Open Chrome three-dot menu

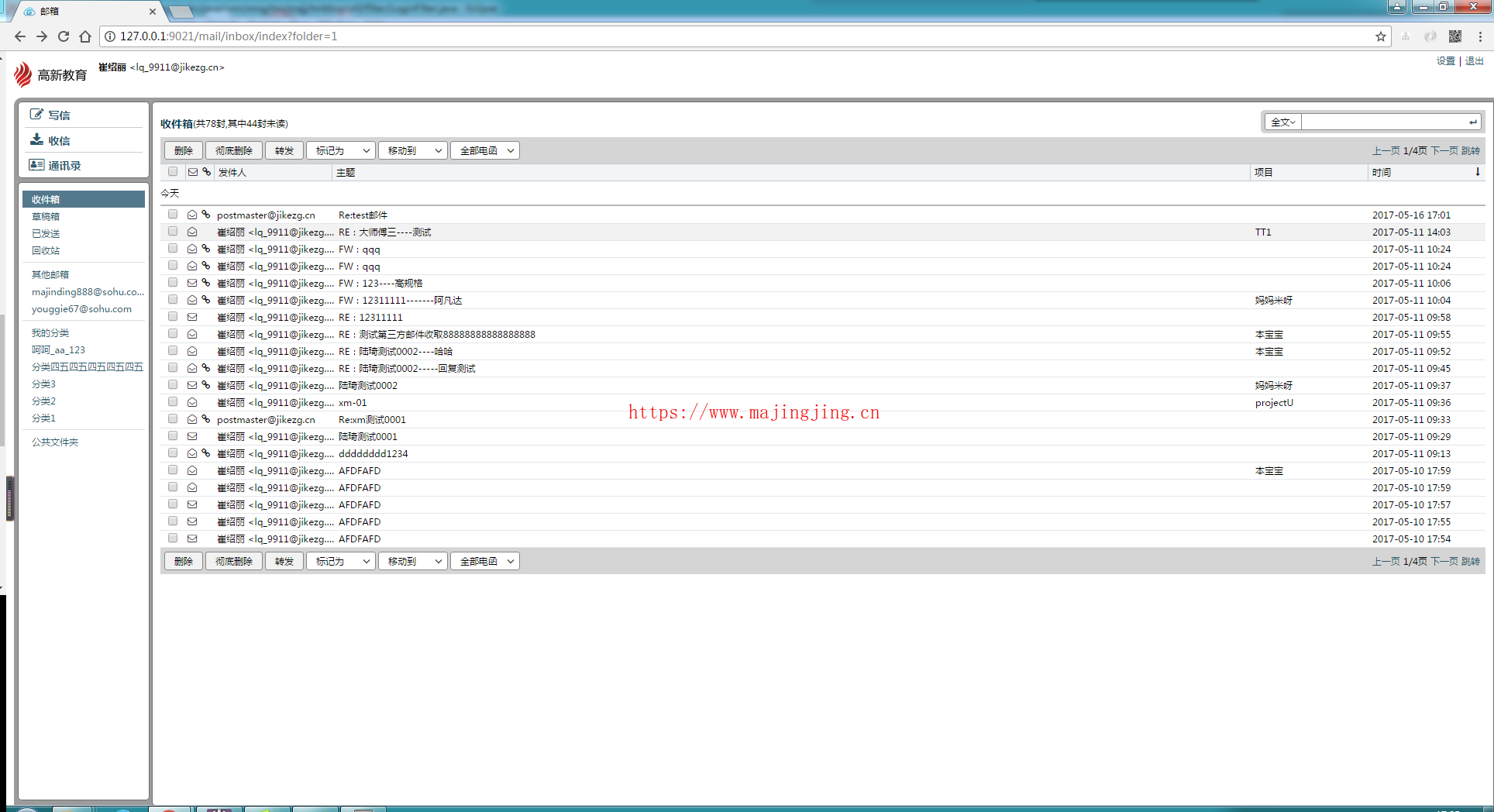[x=1480, y=36]
